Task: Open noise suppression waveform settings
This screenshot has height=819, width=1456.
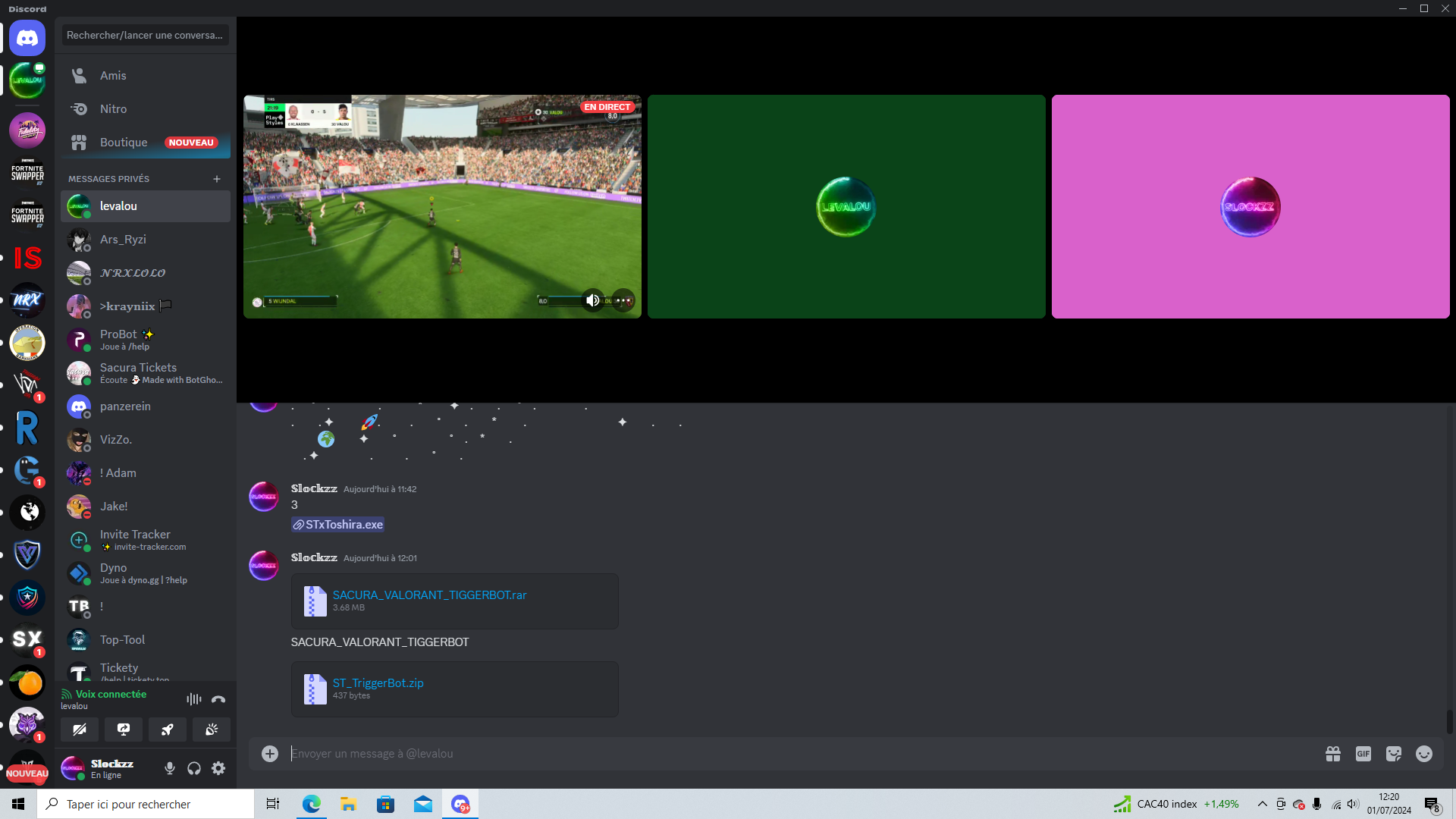Action: point(194,699)
